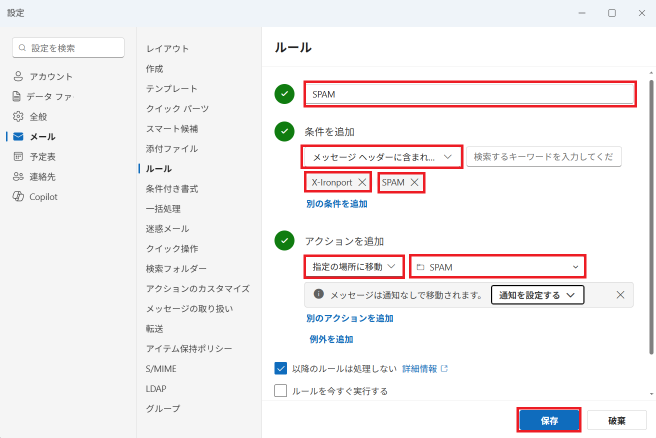Select the Copilot icon in sidebar
656x438 pixels.
[x=18, y=196]
